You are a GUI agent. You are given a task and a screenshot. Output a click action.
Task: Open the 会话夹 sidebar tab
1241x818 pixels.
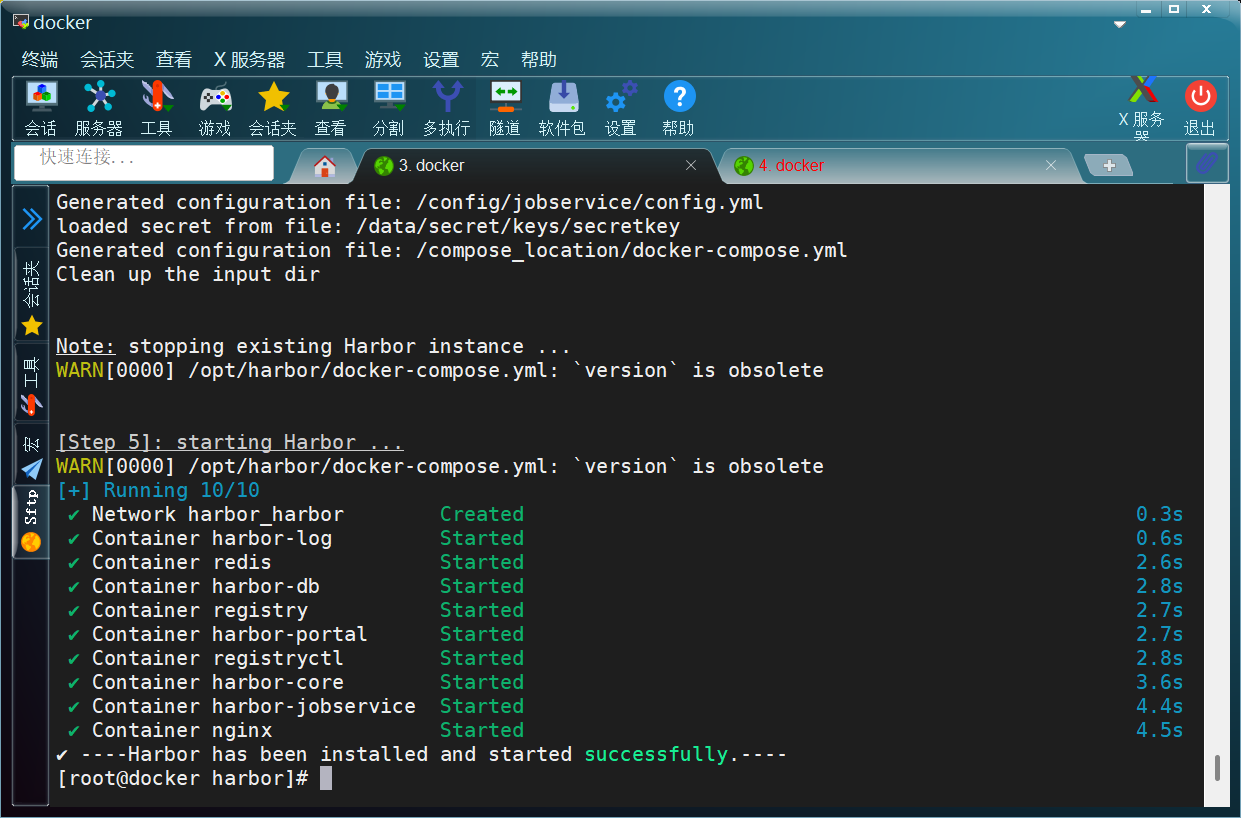(x=31, y=296)
